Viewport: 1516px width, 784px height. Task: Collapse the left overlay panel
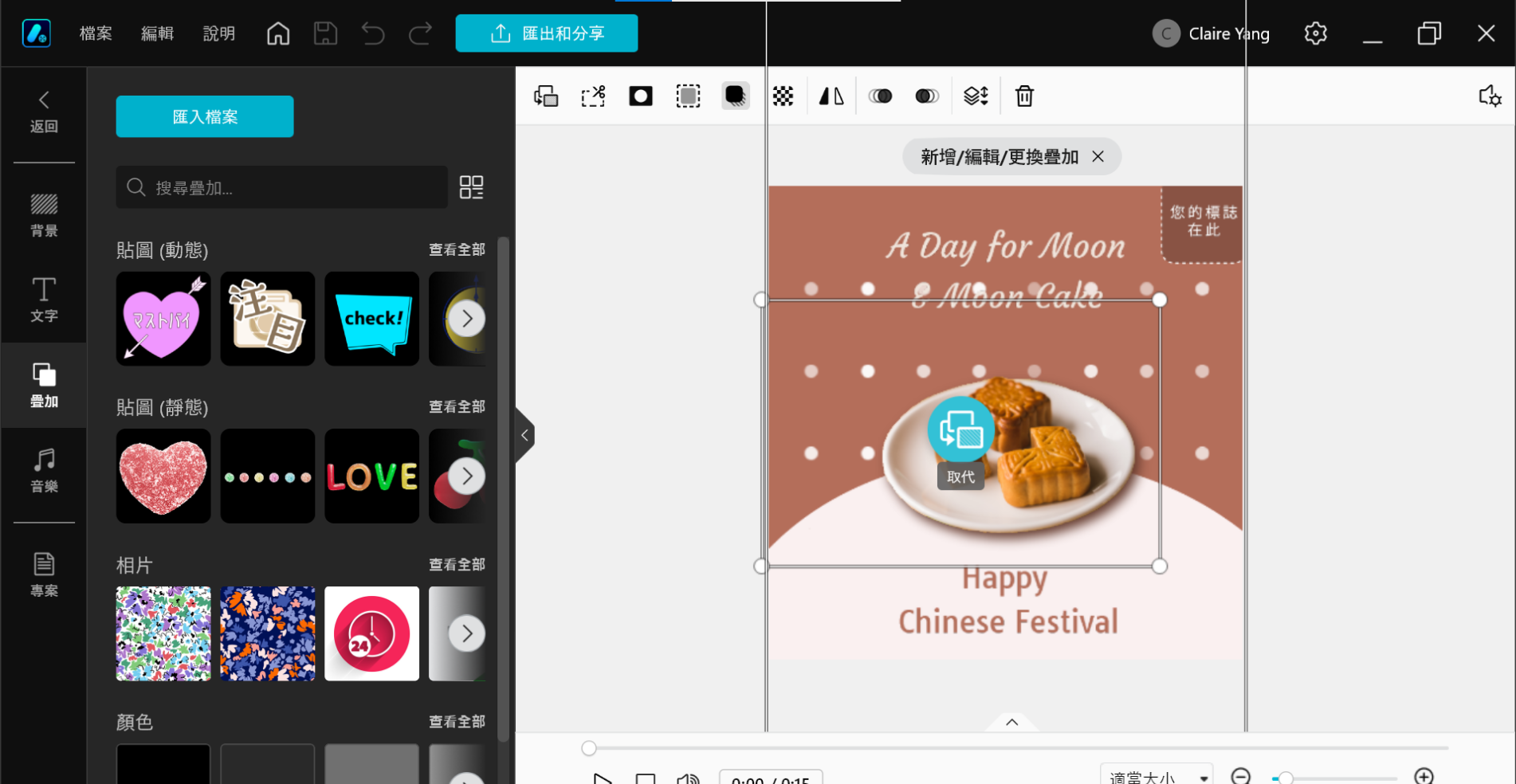524,435
